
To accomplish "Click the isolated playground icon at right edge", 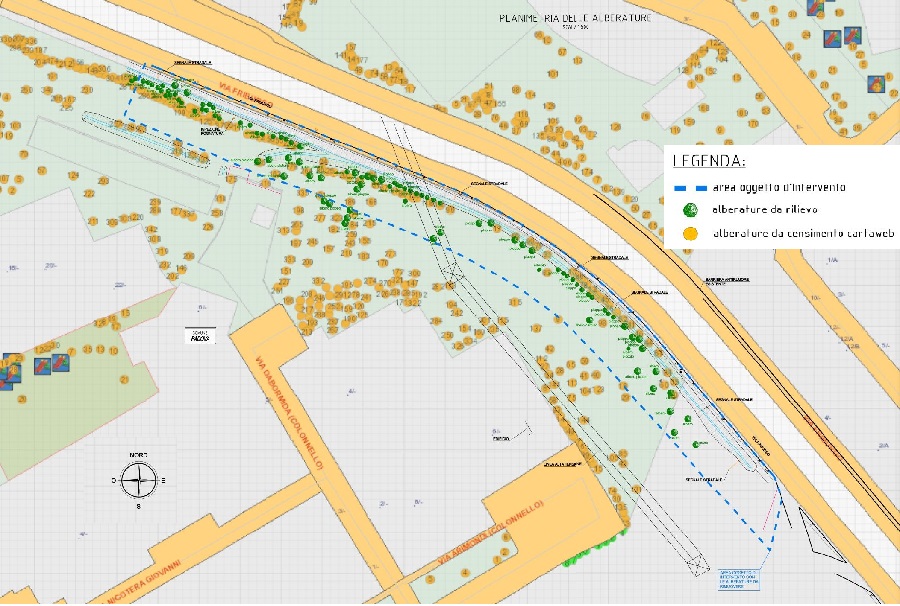I will [x=875, y=84].
